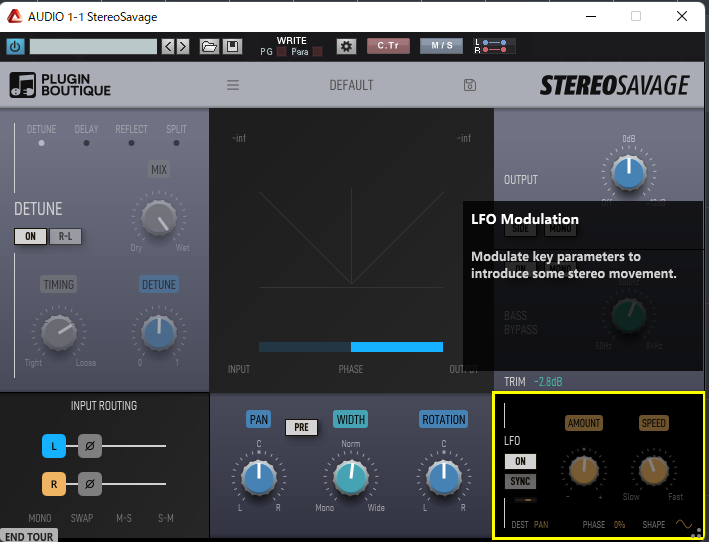Open the hamburger preset menu icon
The width and height of the screenshot is (709, 542).
233,85
